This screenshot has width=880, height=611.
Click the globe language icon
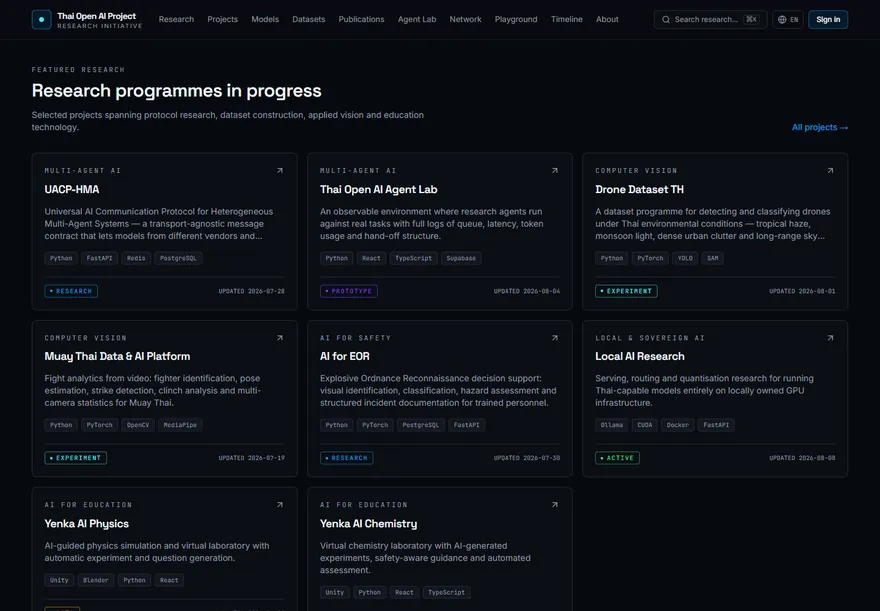[782, 20]
